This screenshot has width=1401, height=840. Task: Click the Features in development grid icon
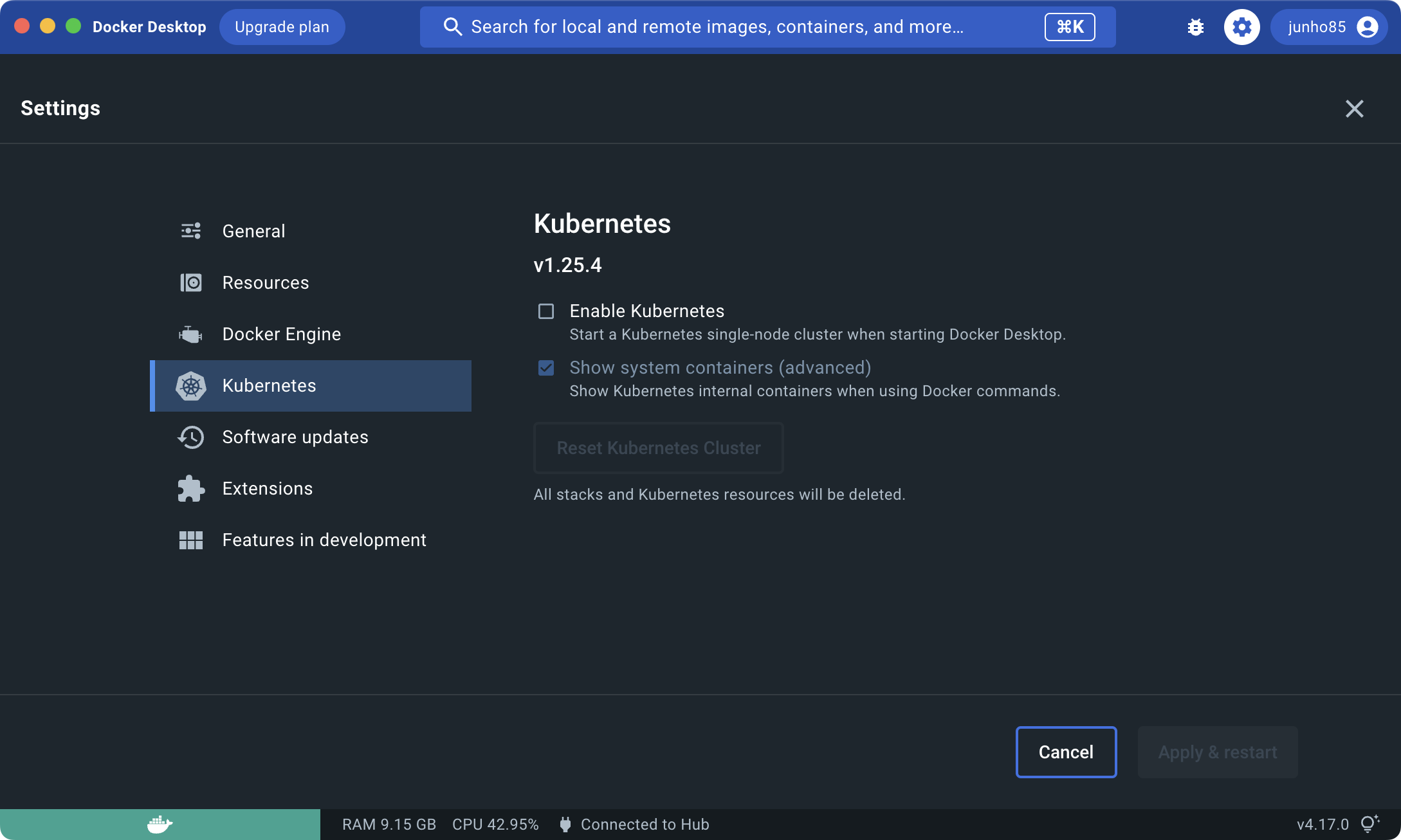pos(191,540)
